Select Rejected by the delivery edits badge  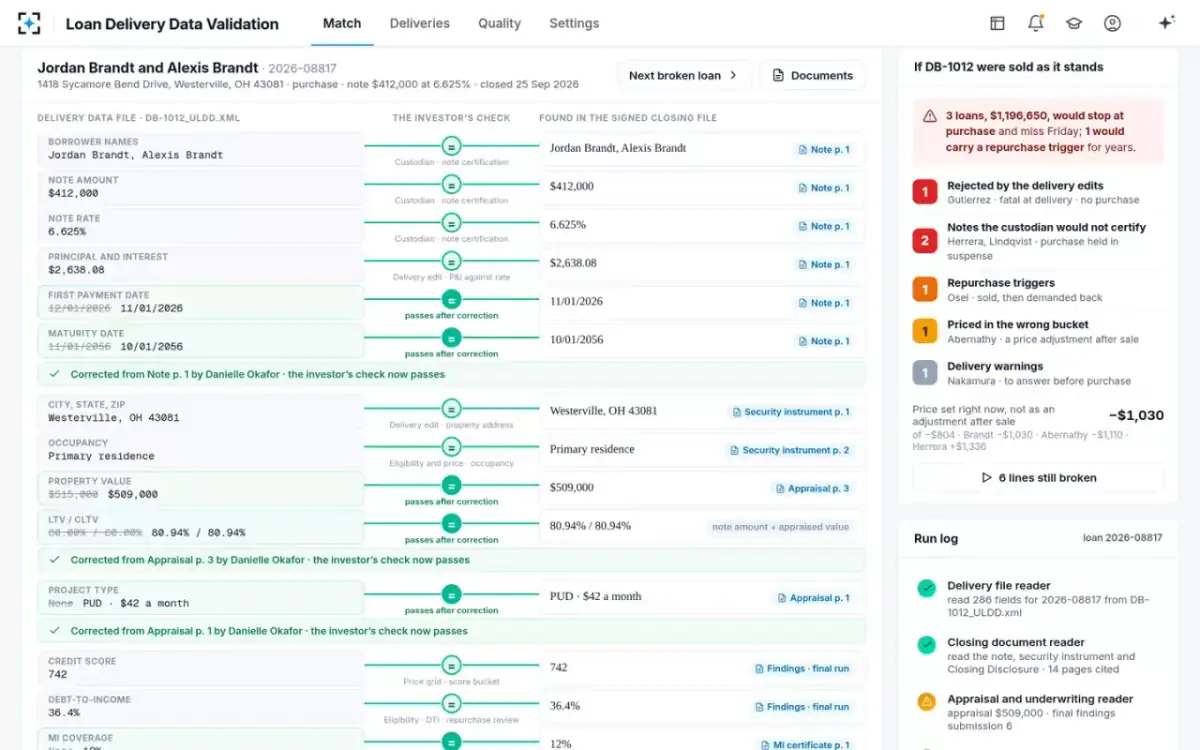coord(925,192)
